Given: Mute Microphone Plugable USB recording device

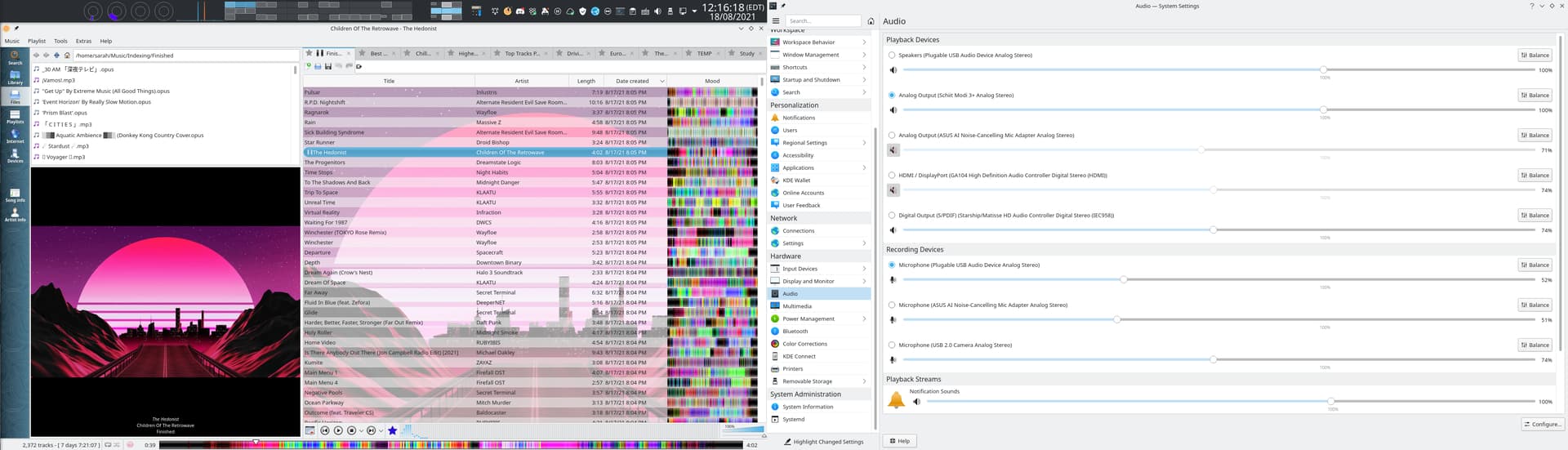Looking at the screenshot, I should (893, 280).
